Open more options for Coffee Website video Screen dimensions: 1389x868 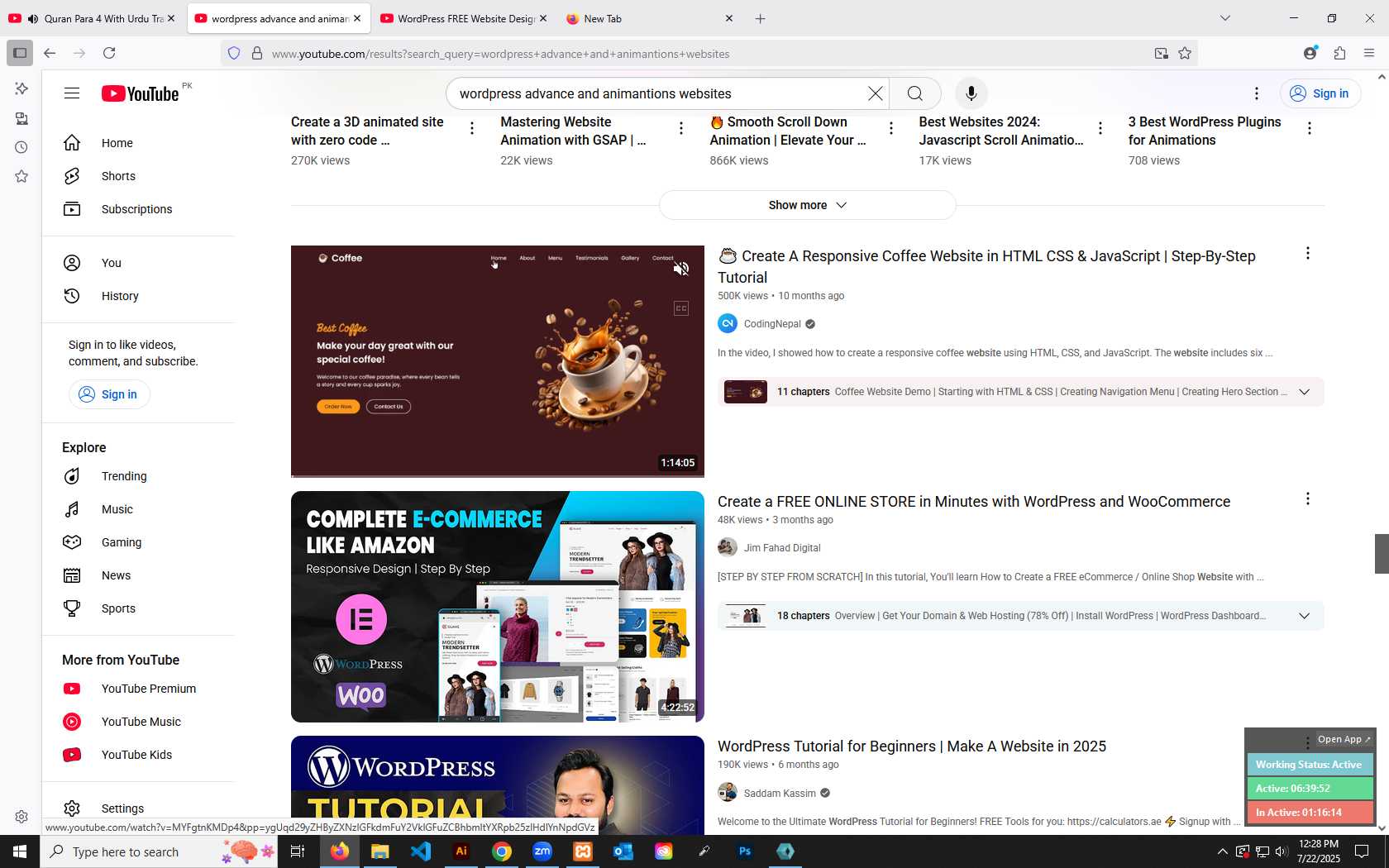tap(1308, 254)
